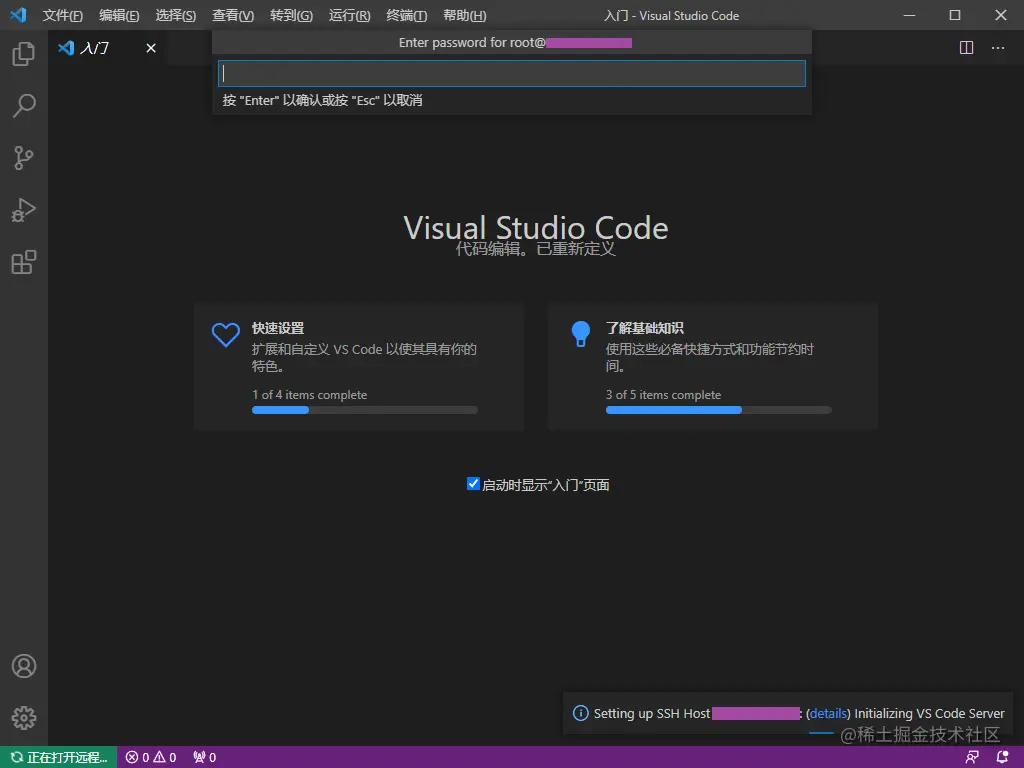Screen dimensions: 1024x768
Task: Open the 快速设置 walkthrough card
Action: point(359,366)
